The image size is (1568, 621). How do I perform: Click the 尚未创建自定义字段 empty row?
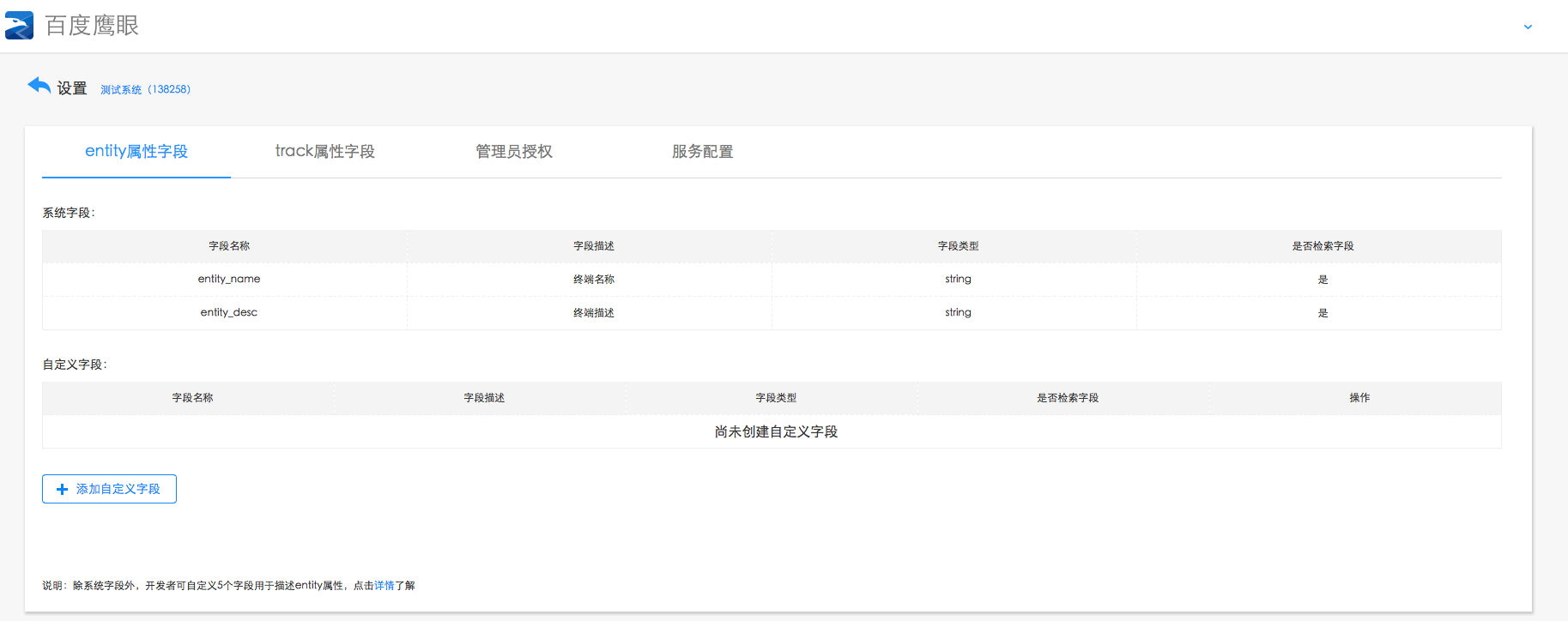(775, 431)
